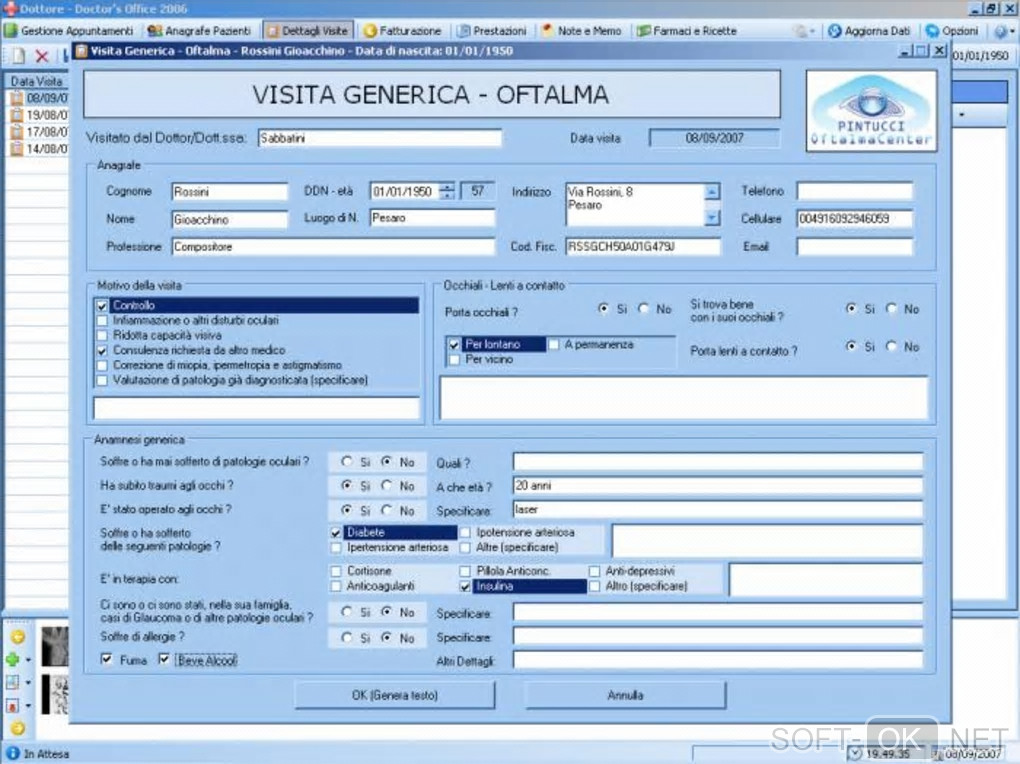Click the Professione field
This screenshot has width=1020, height=764.
click(x=333, y=247)
